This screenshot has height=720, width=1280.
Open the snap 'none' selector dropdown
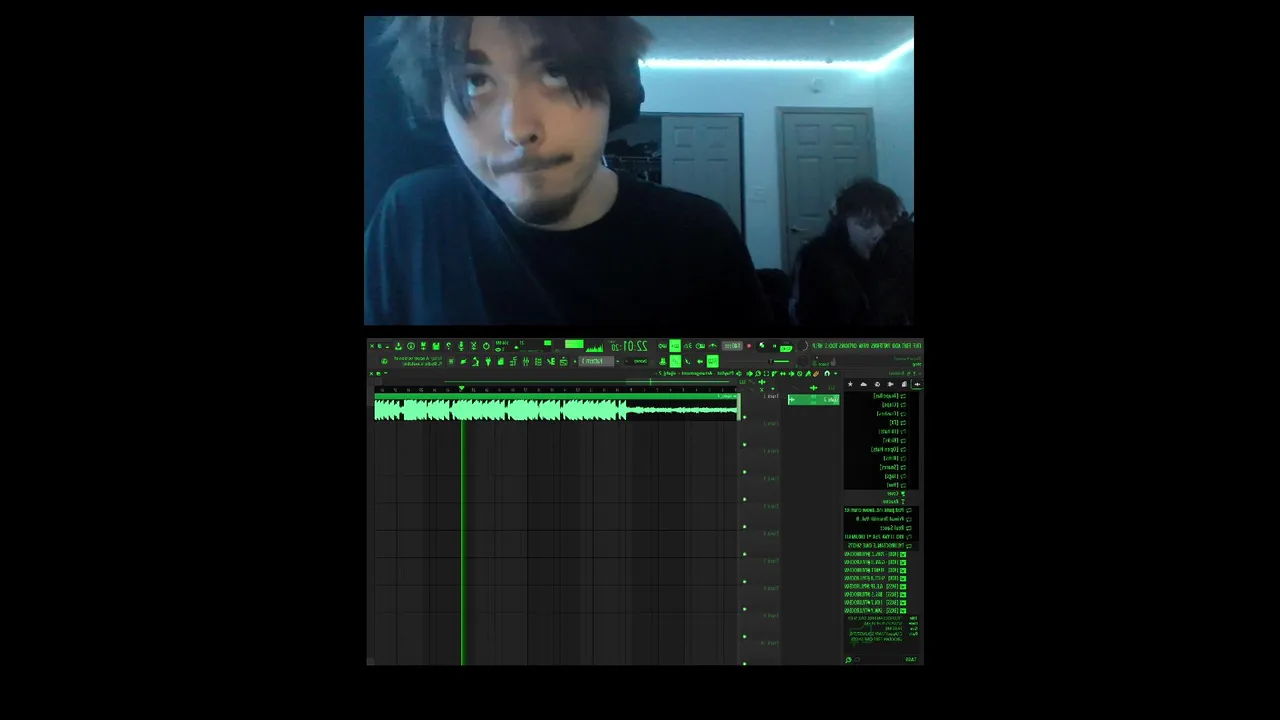click(x=640, y=361)
